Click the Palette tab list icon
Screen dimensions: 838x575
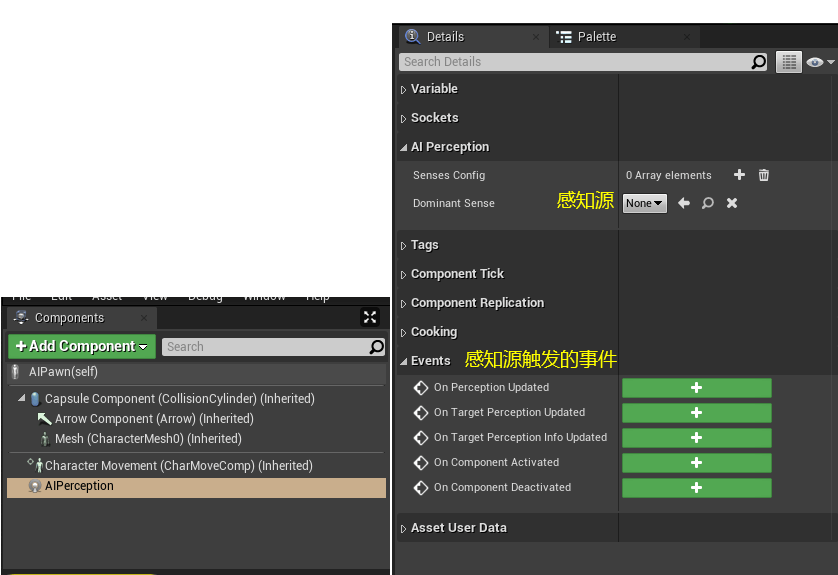(564, 37)
